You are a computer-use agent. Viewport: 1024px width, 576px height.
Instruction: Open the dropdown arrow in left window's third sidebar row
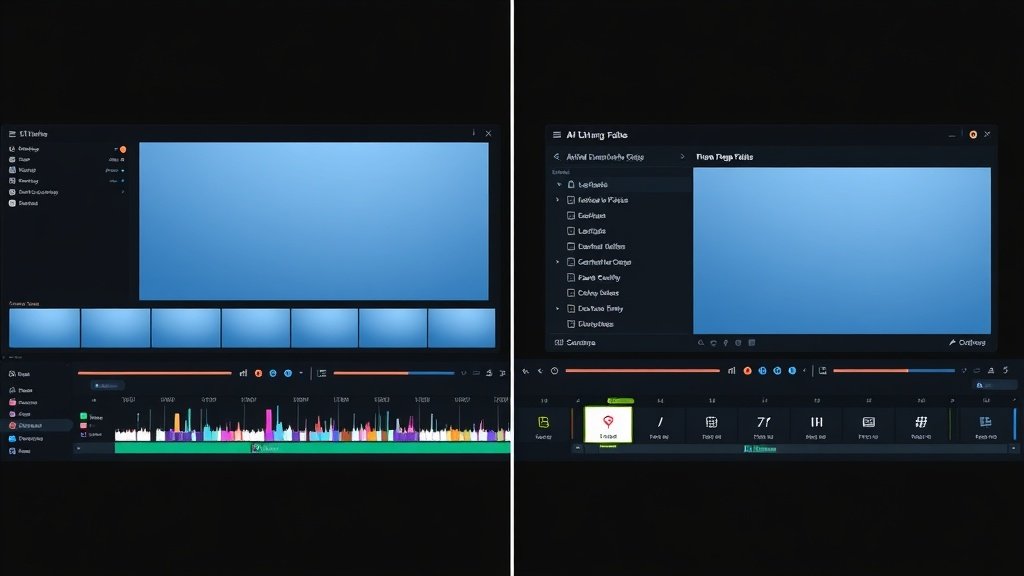tap(122, 170)
